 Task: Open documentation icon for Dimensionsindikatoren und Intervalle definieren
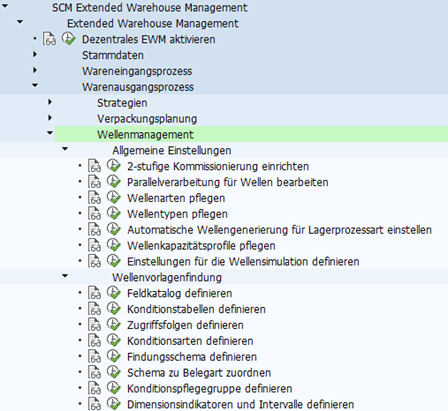(94, 404)
